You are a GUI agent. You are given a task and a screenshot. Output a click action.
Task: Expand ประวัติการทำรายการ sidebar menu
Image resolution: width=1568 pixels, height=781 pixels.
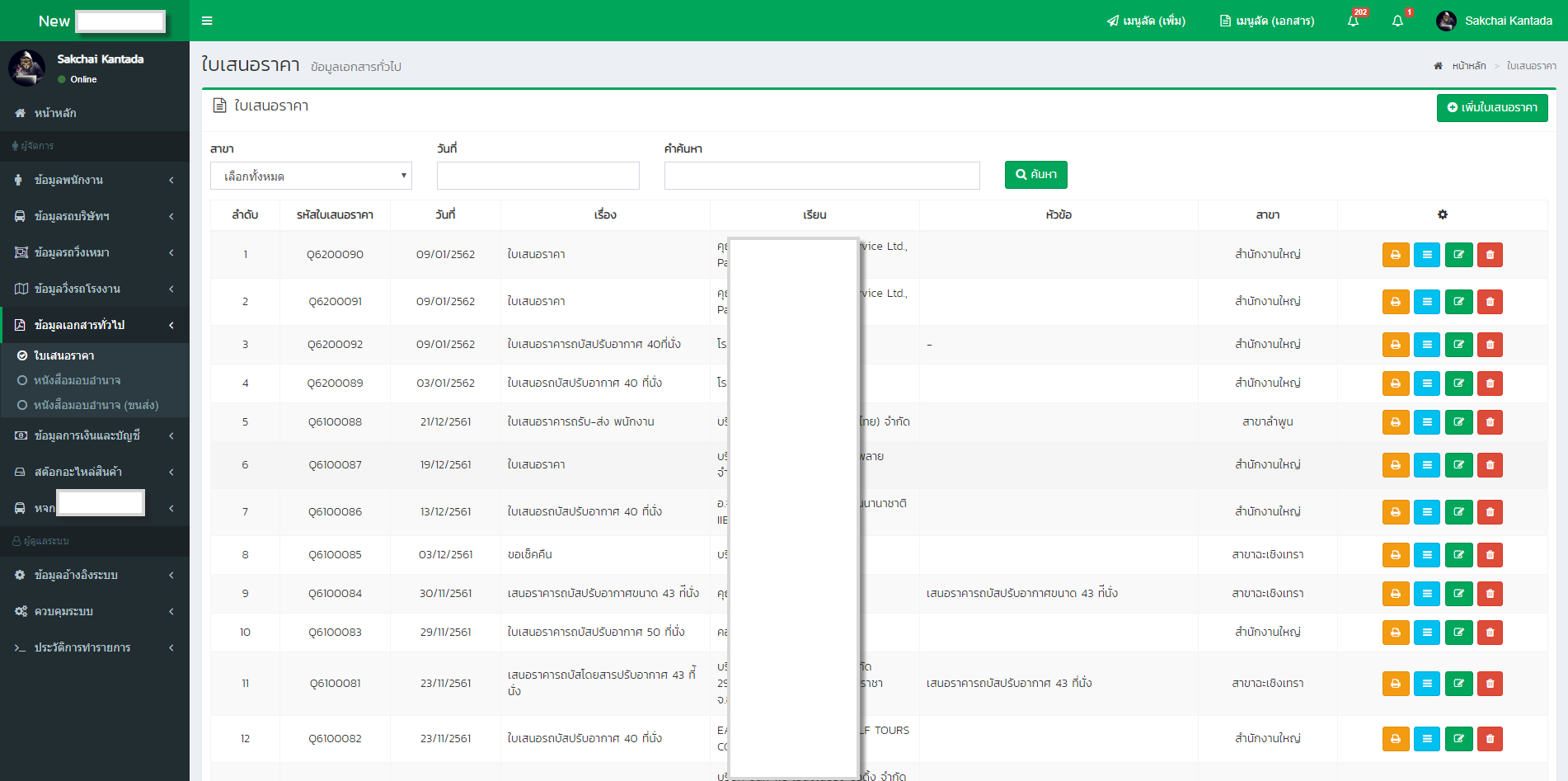95,647
